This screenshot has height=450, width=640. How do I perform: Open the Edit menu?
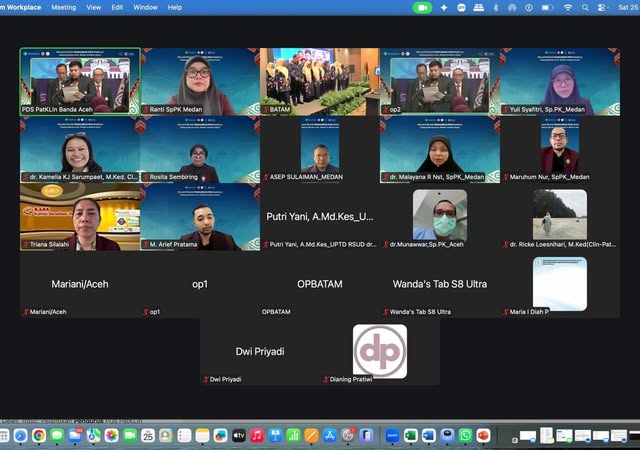point(117,7)
